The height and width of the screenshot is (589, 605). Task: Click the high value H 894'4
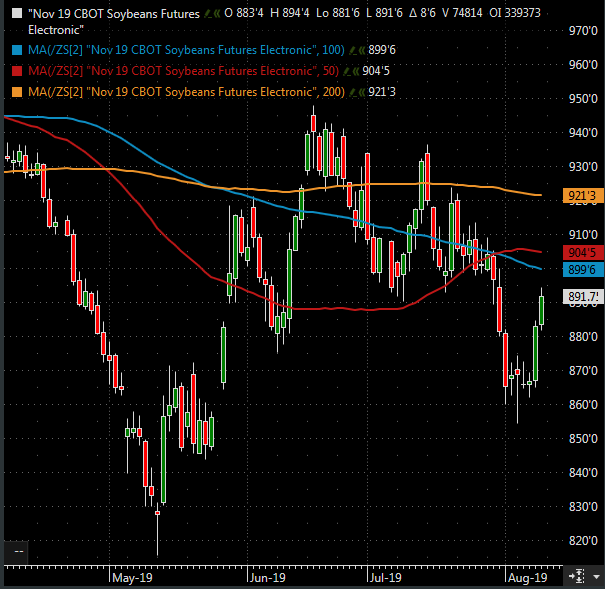290,14
